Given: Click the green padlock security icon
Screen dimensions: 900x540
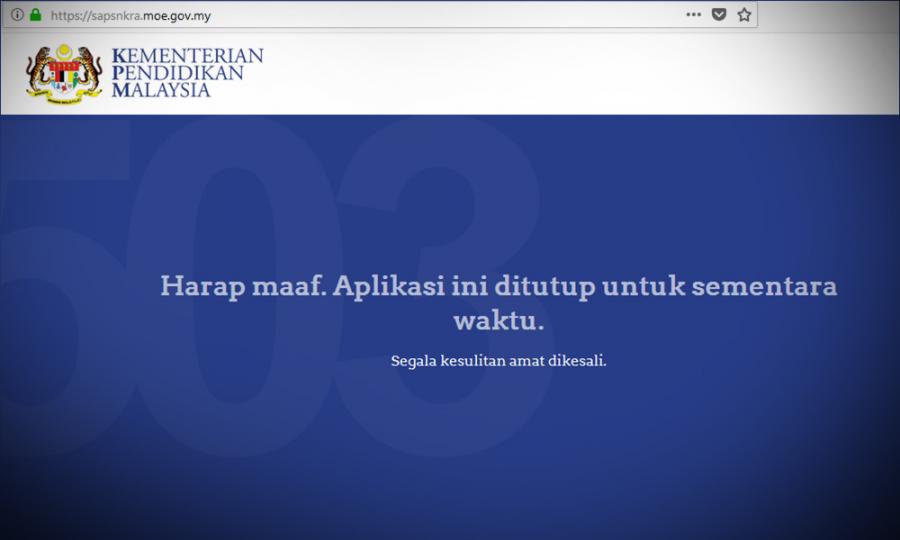Looking at the screenshot, I should click(x=36, y=15).
